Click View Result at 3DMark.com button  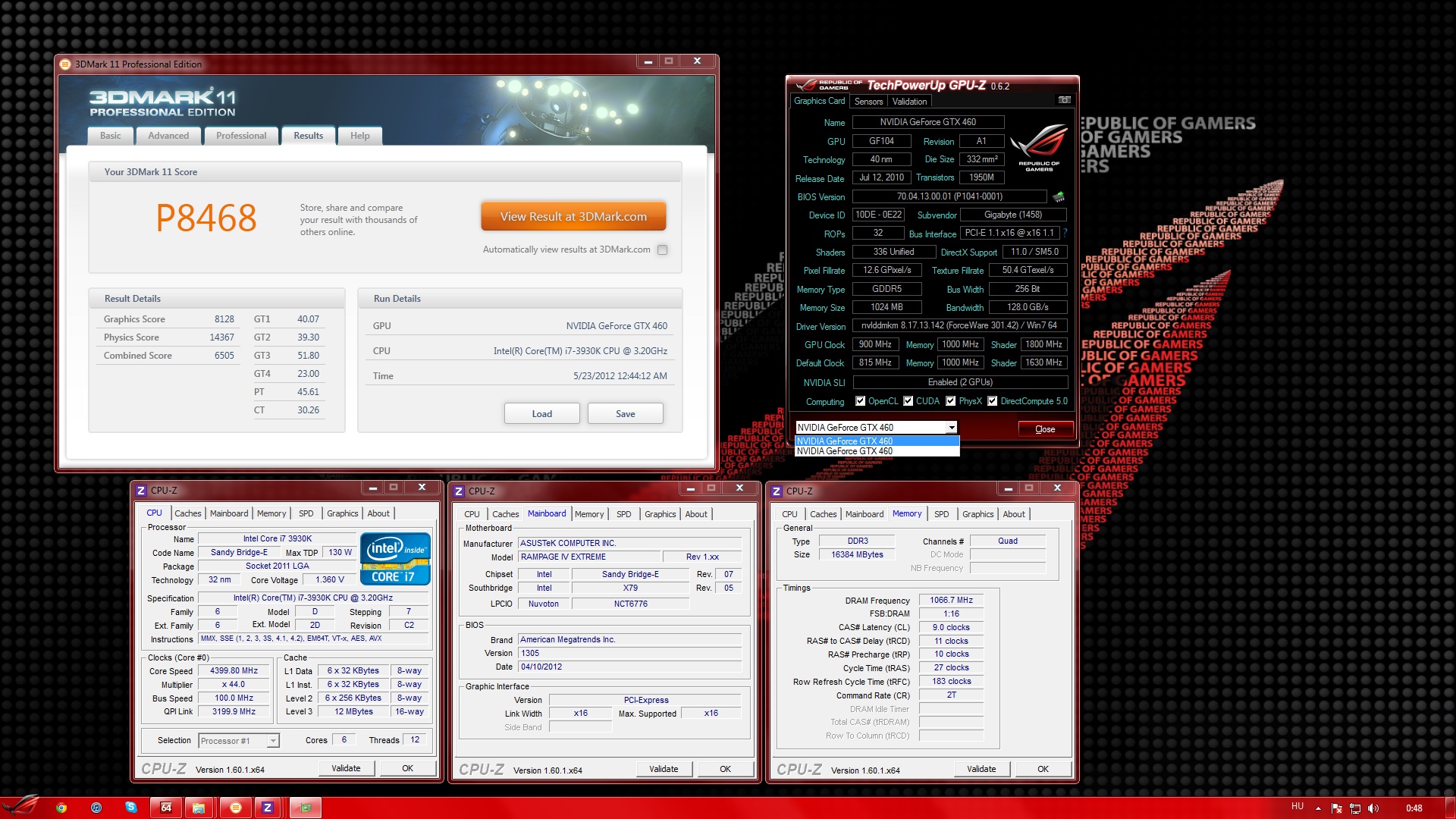pyautogui.click(x=573, y=217)
